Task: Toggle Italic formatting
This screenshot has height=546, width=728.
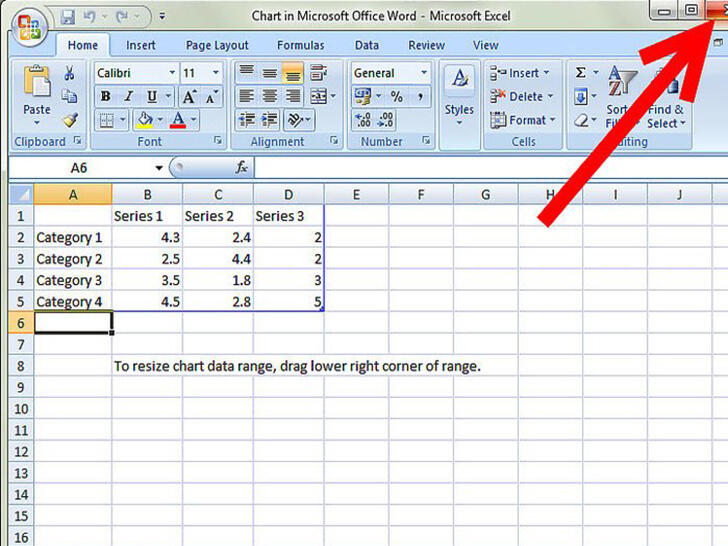Action: click(129, 97)
